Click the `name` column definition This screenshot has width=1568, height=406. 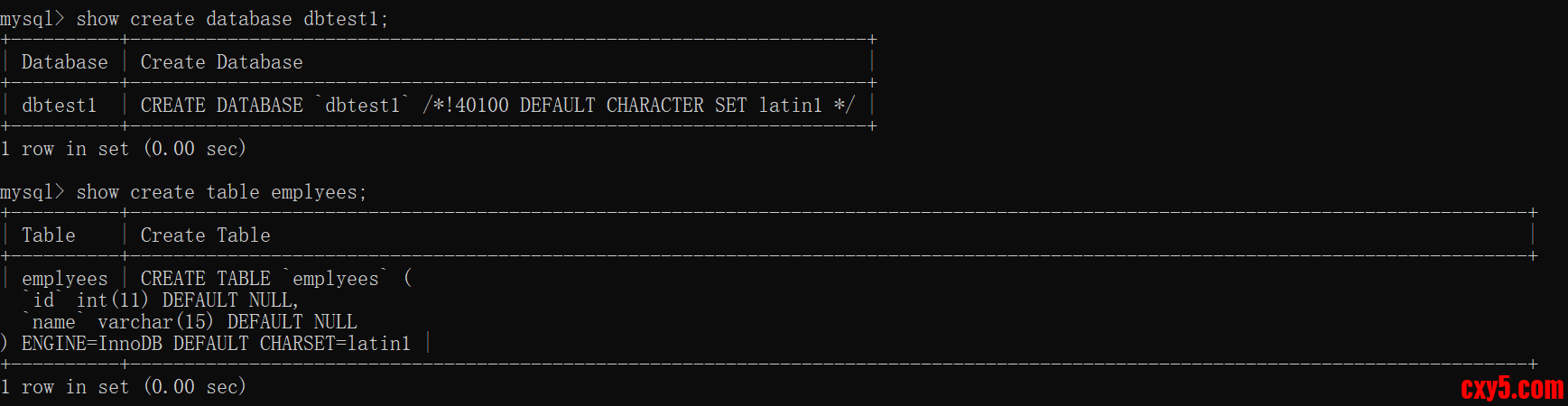tap(53, 322)
